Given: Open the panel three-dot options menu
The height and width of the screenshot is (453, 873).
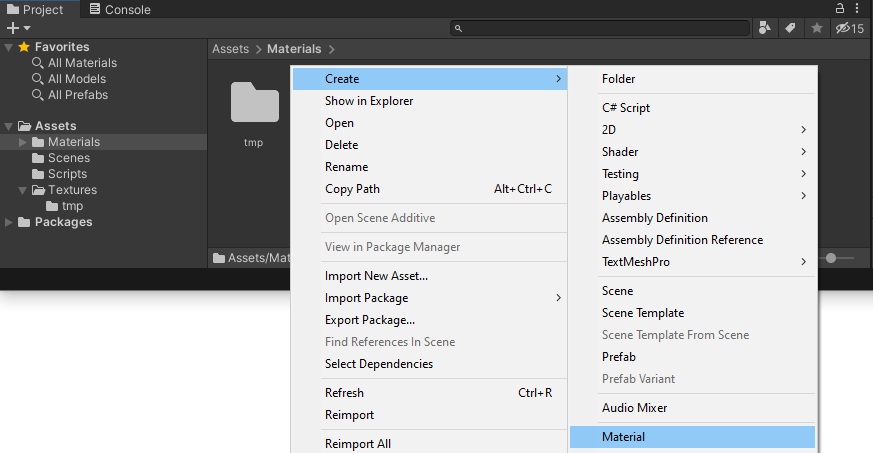Looking at the screenshot, I should [x=857, y=8].
